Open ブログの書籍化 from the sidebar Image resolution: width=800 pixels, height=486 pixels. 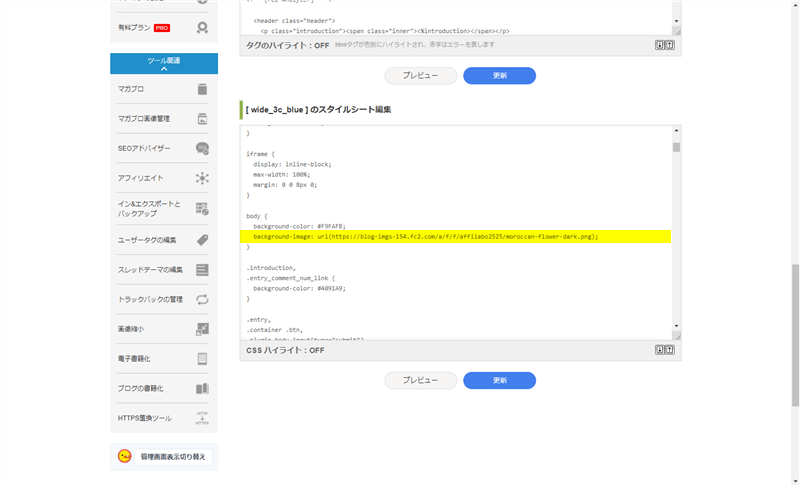click(x=164, y=388)
